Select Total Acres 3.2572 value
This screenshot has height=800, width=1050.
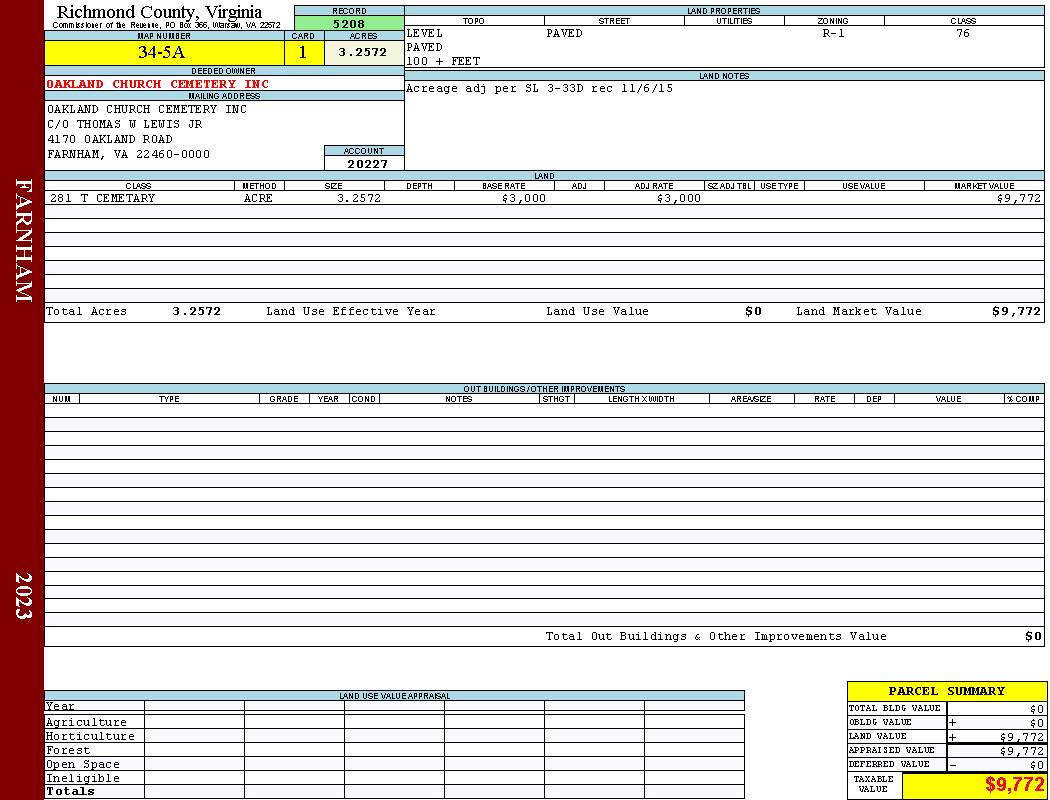pos(196,311)
